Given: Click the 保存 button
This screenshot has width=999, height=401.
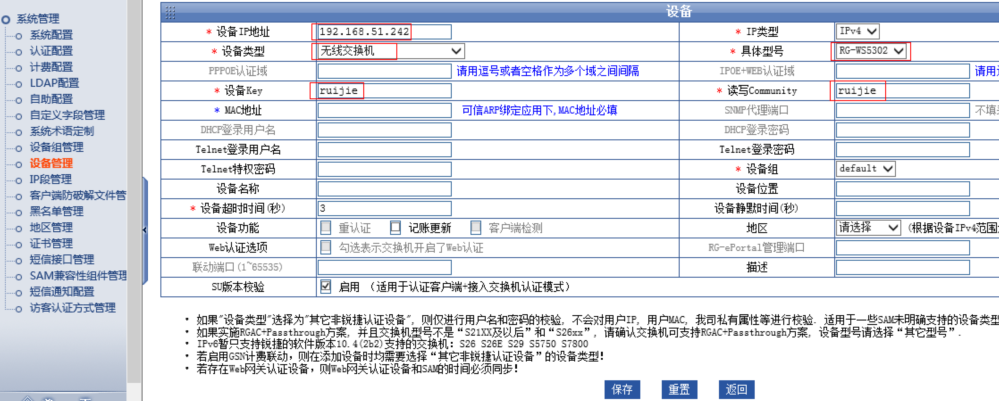Looking at the screenshot, I should [x=621, y=389].
